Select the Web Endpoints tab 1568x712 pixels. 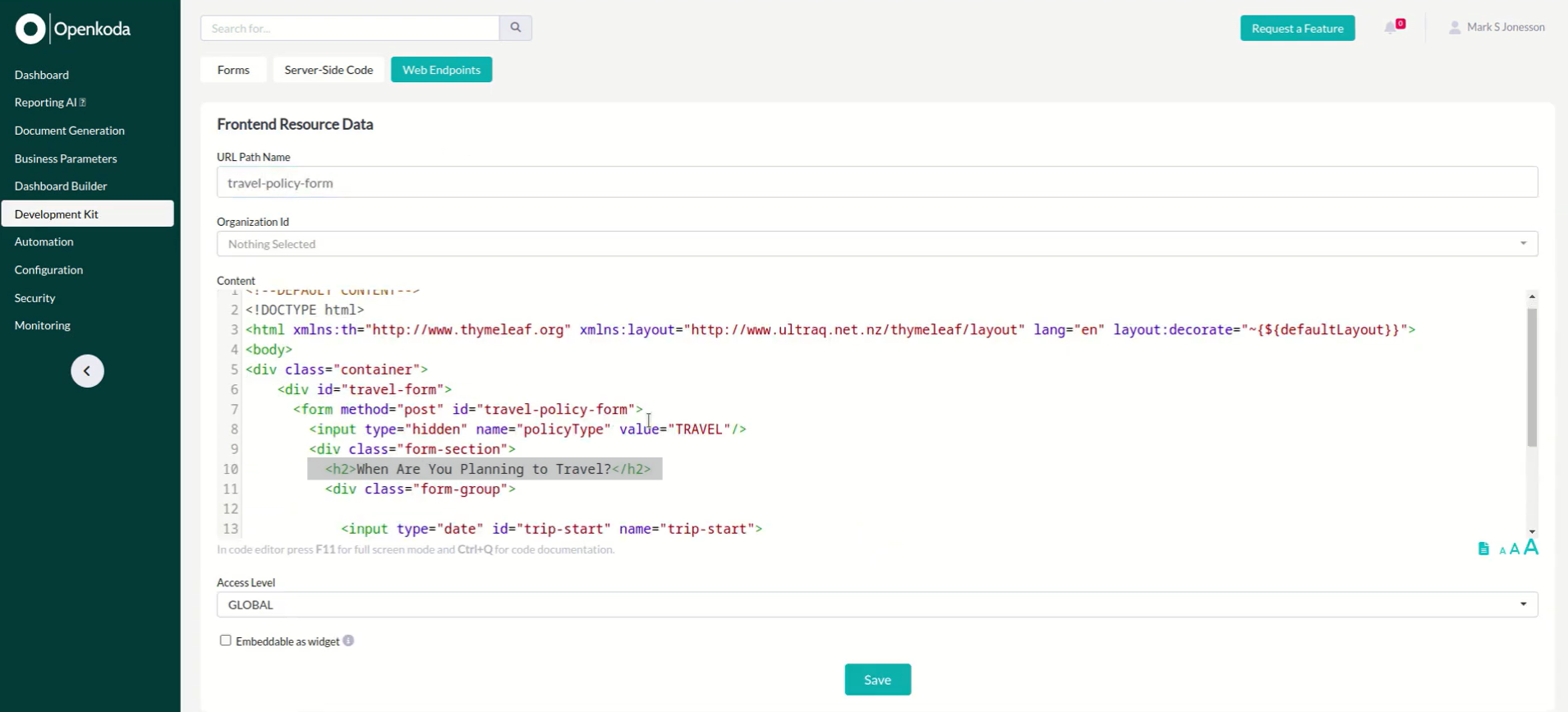441,70
